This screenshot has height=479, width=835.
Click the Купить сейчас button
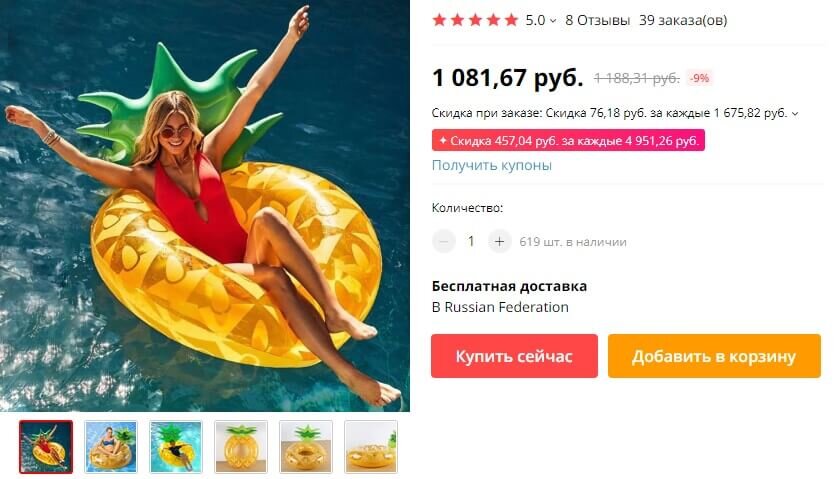pyautogui.click(x=514, y=356)
